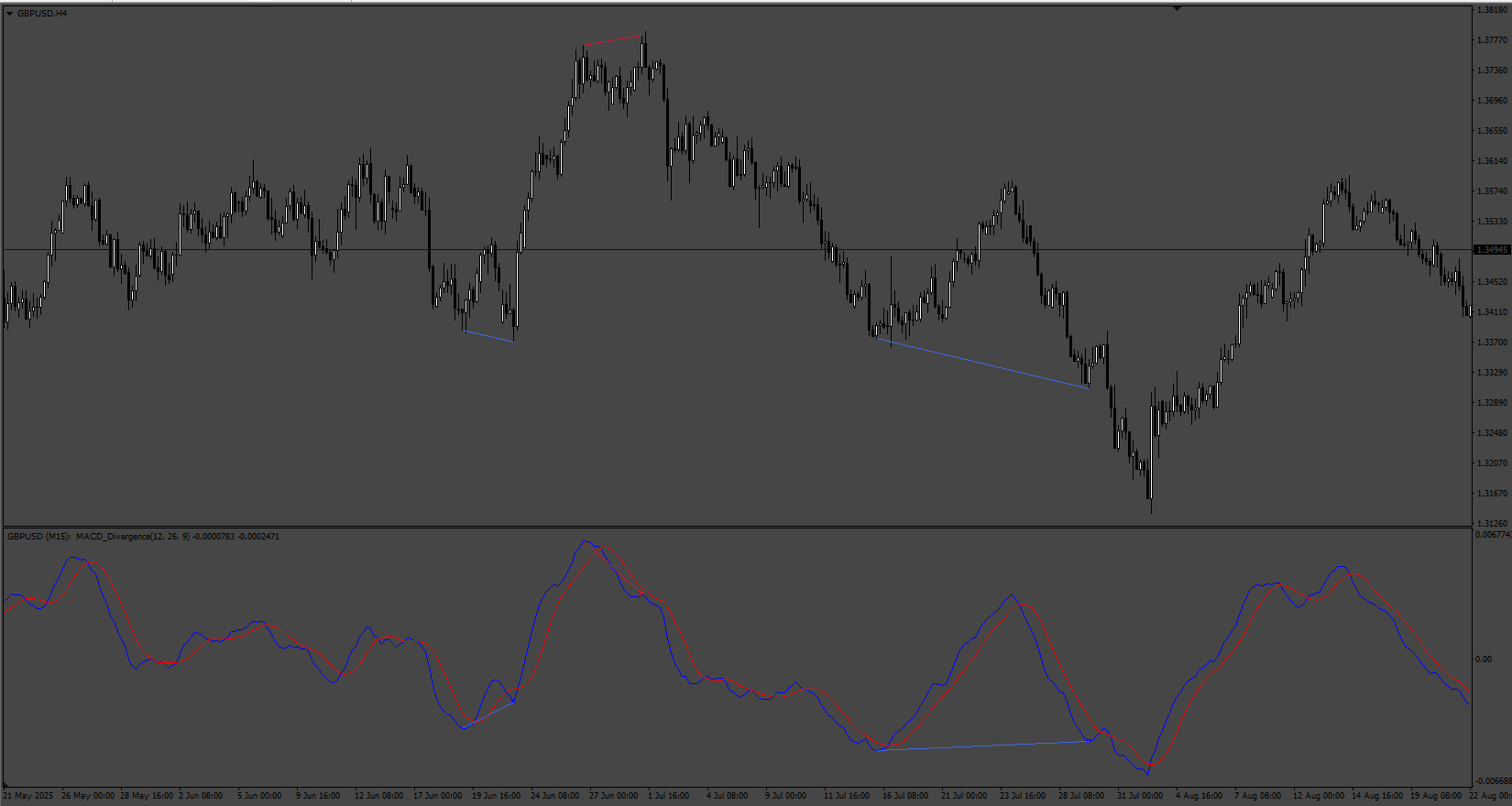
Task: Click the 17 Jun 00:00 time label
Action: pyautogui.click(x=438, y=796)
